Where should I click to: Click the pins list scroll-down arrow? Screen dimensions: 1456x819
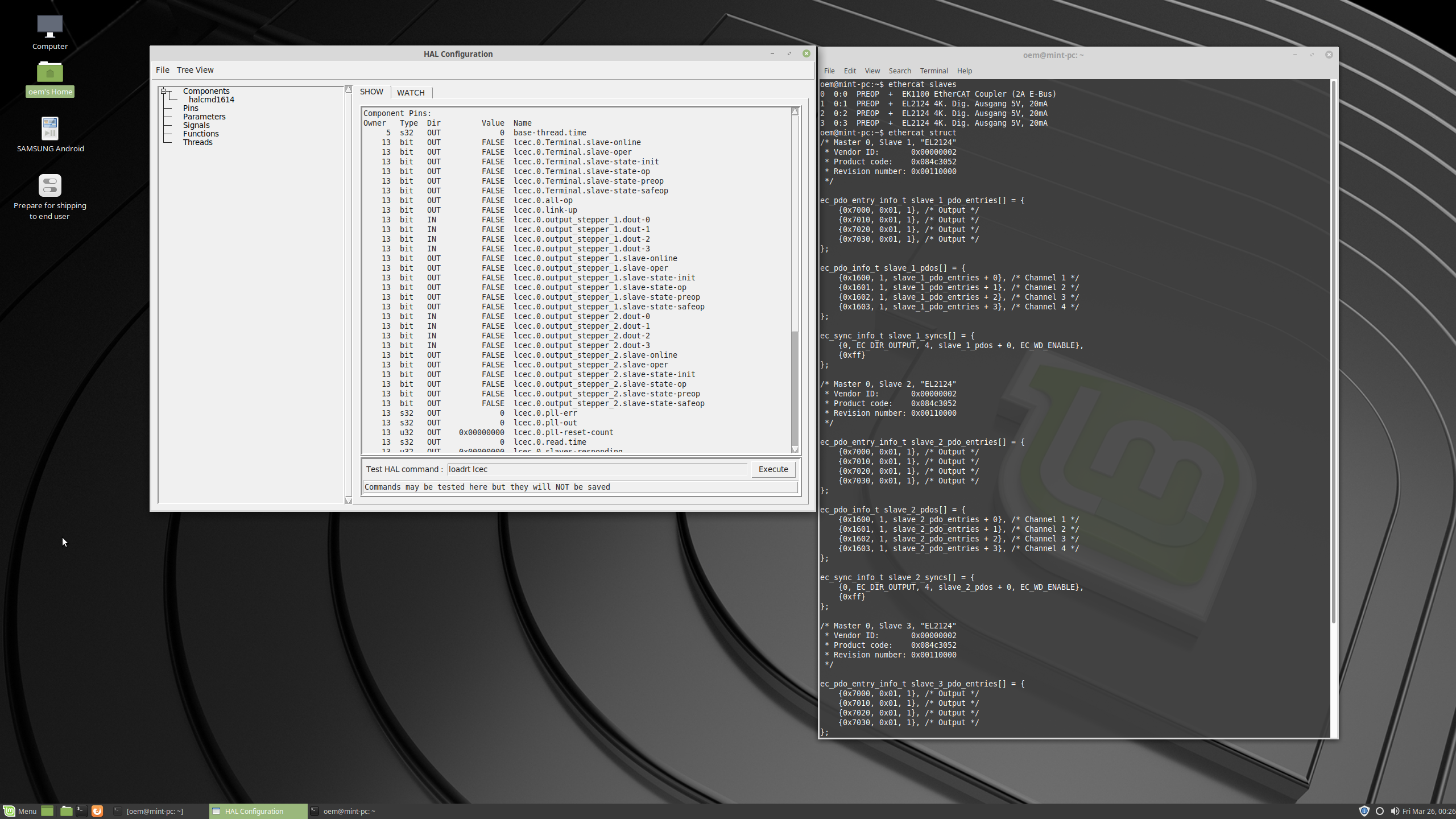795,449
